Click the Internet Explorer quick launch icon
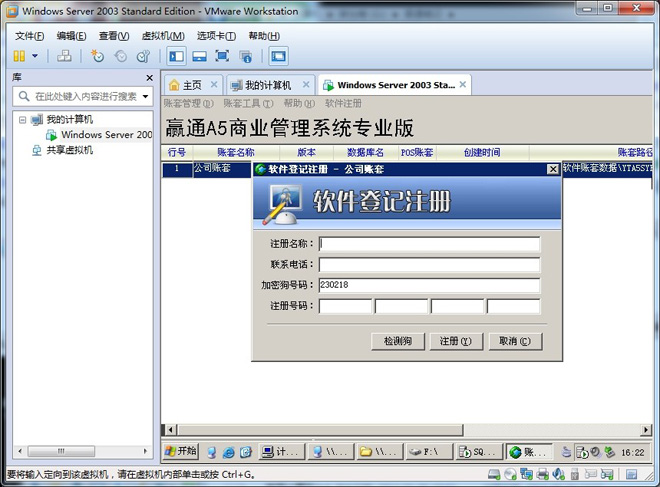This screenshot has width=660, height=487. click(x=229, y=452)
